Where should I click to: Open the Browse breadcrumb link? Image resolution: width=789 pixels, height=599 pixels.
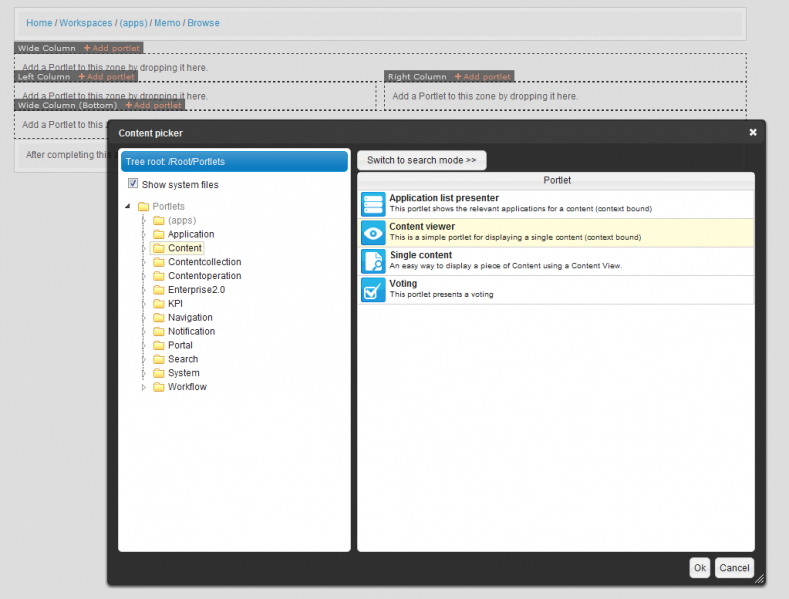click(203, 23)
